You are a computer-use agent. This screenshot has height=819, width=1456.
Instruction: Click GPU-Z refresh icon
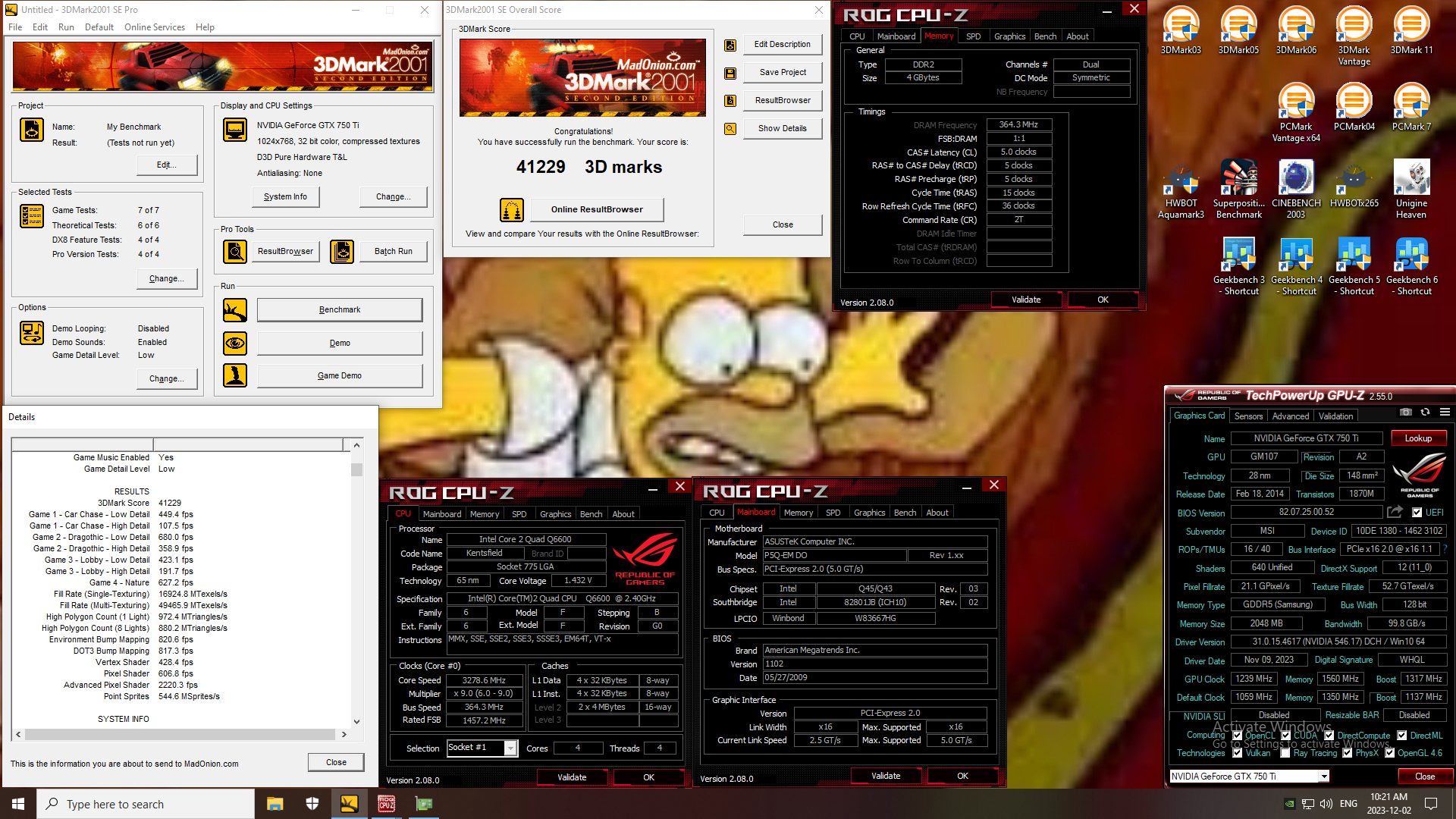1425,412
